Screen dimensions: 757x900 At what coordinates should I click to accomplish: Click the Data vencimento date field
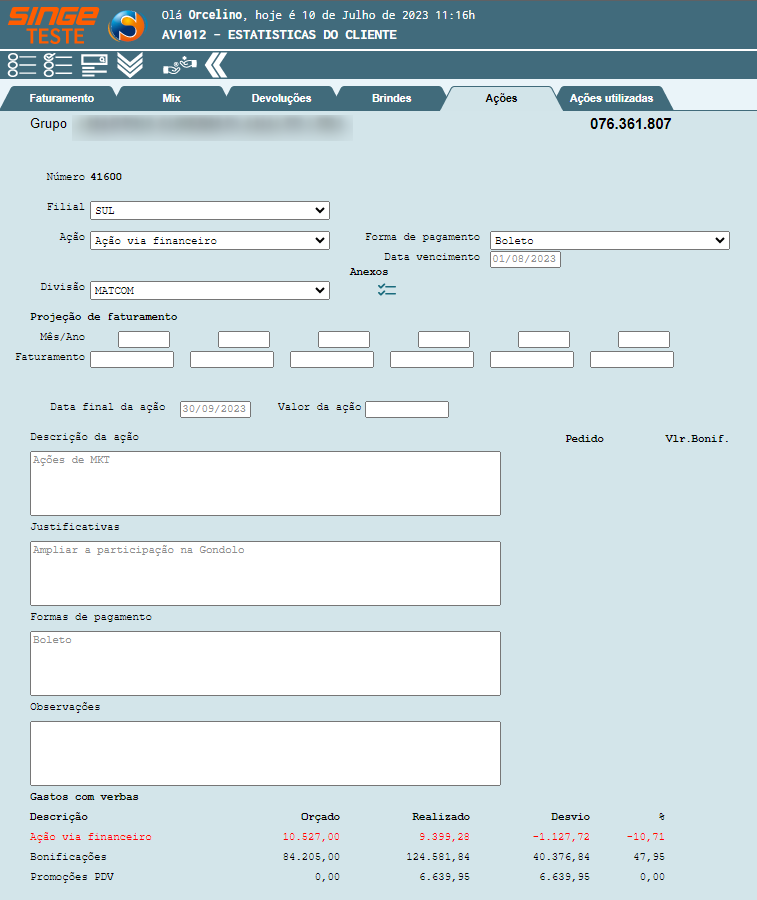click(x=525, y=259)
